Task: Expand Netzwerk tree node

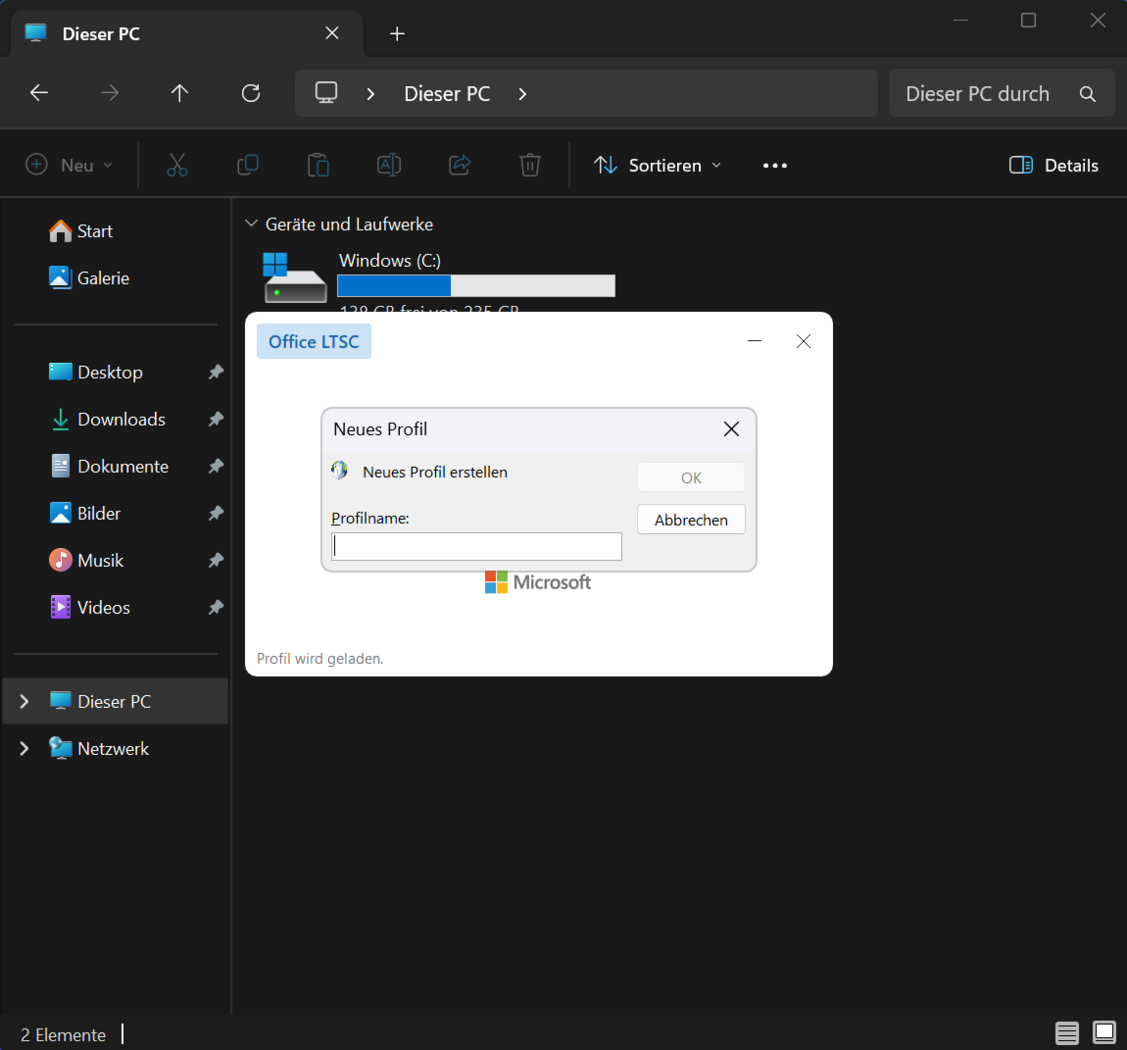Action: click(24, 749)
